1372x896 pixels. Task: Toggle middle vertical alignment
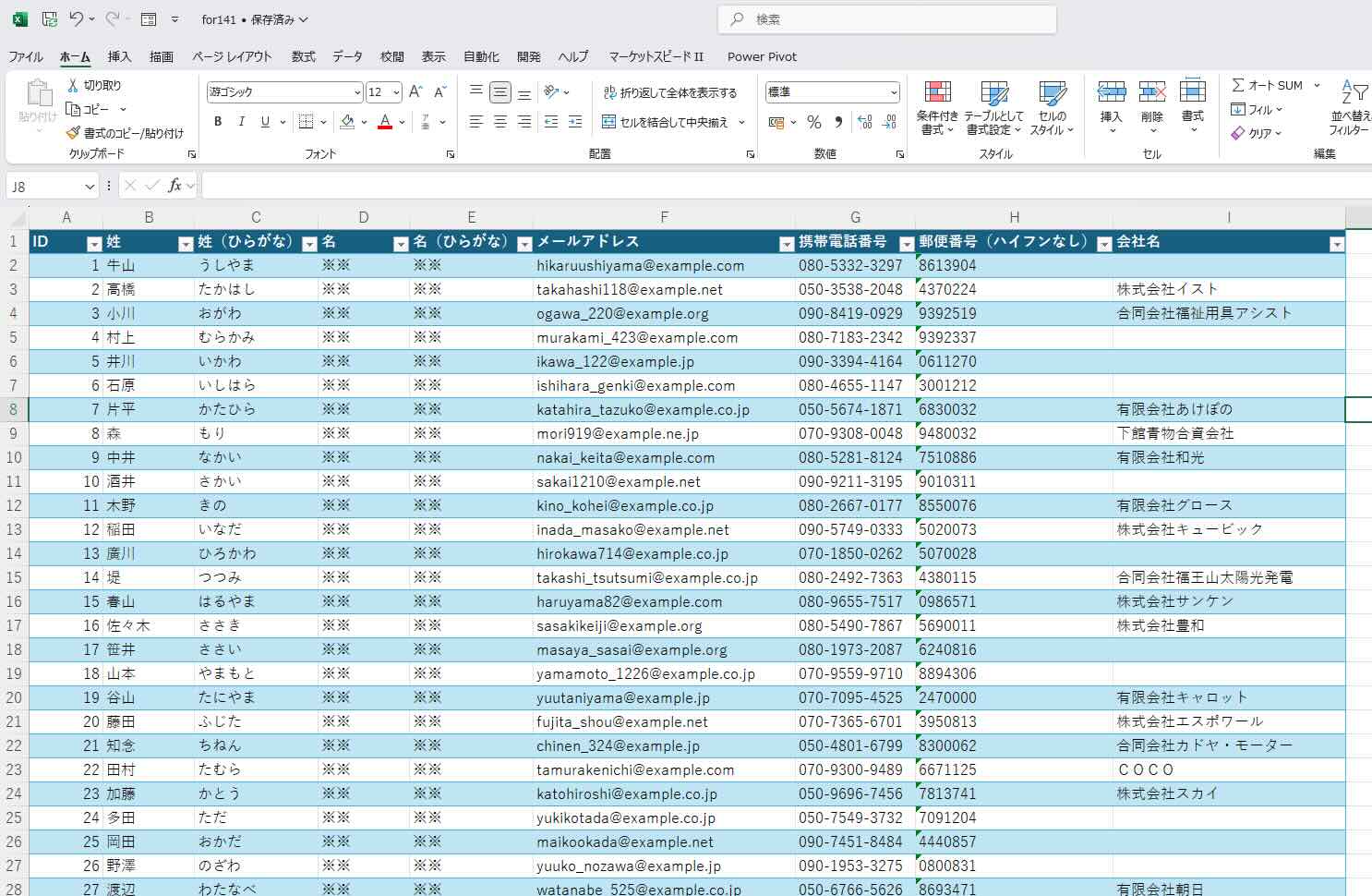(500, 91)
